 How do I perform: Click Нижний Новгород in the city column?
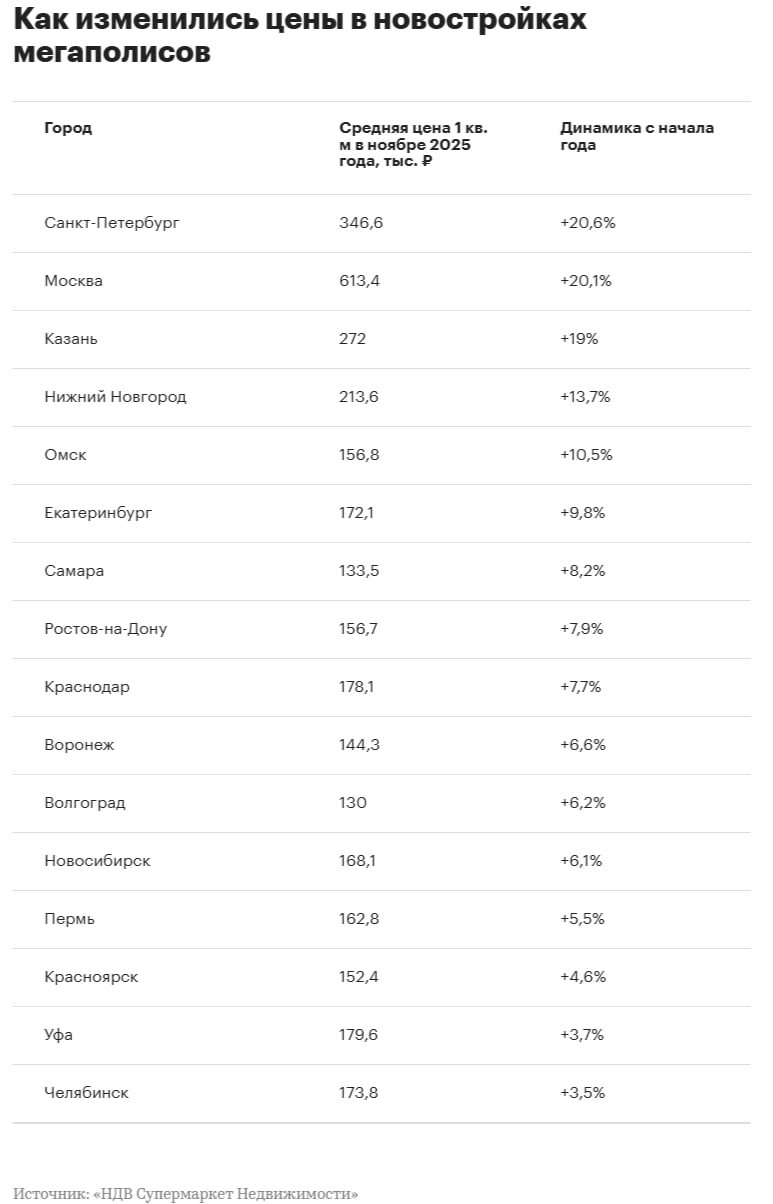tap(115, 397)
